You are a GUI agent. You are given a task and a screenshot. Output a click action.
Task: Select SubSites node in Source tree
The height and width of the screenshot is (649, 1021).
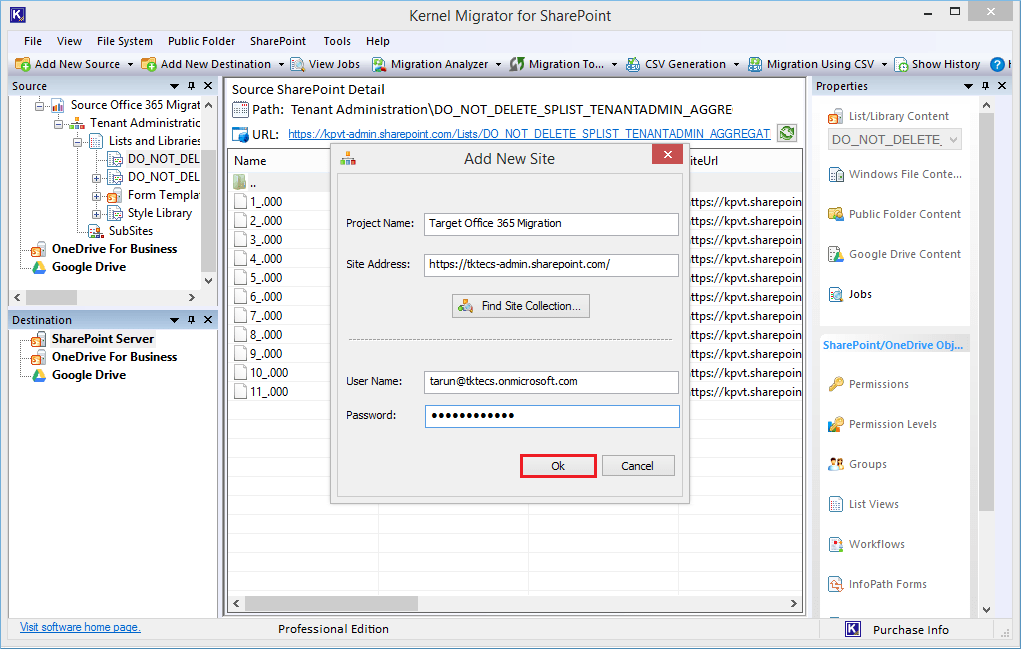[131, 231]
